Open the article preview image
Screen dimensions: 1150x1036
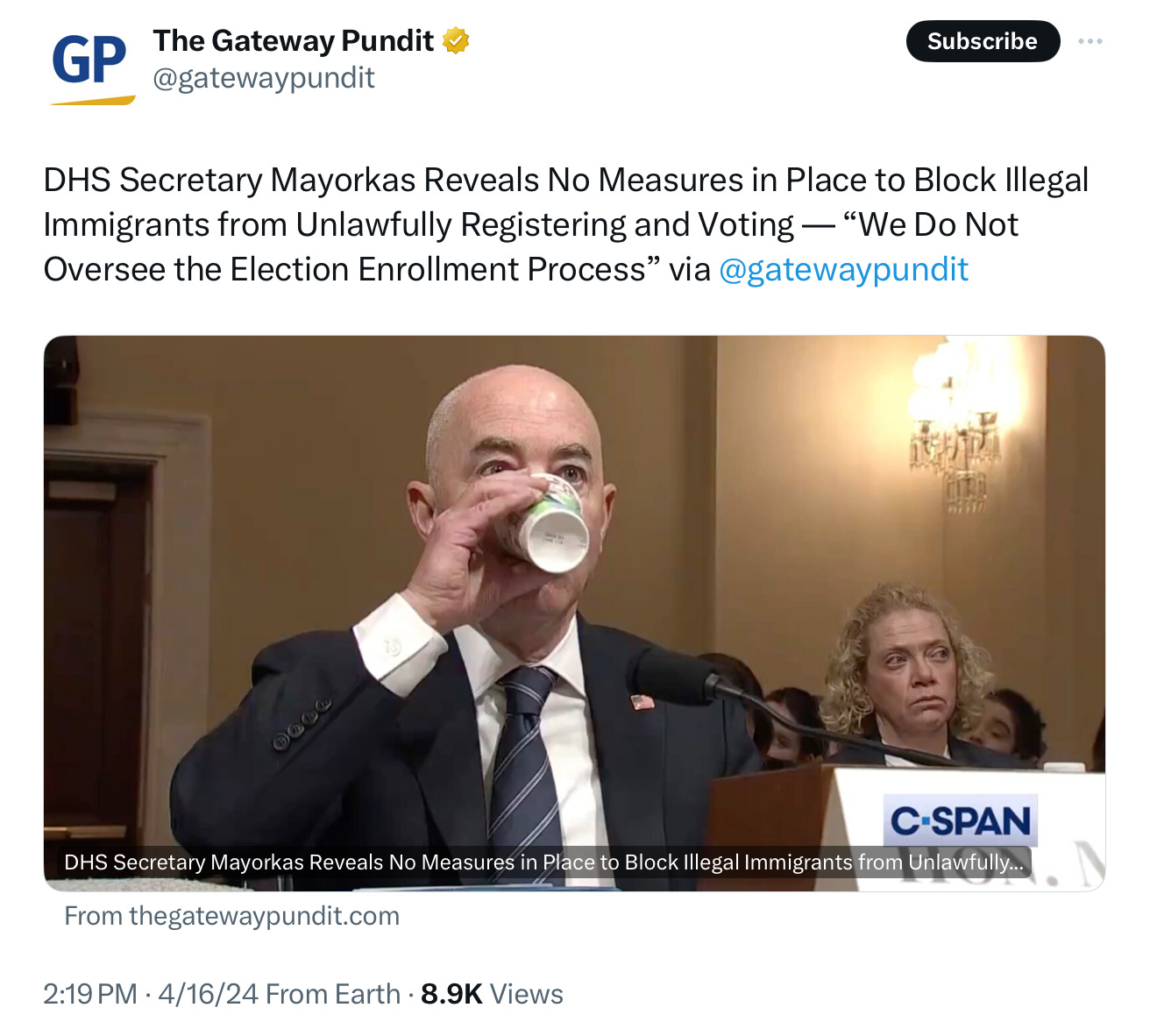pos(574,613)
